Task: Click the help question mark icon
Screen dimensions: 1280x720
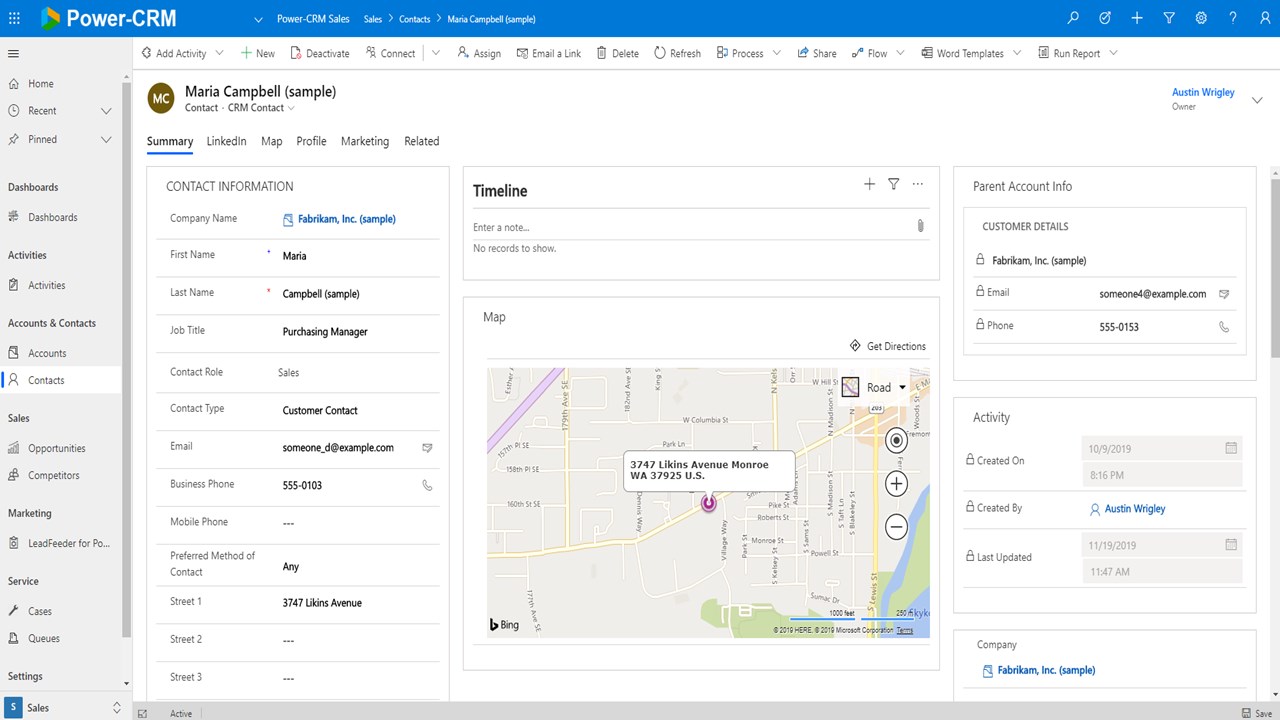Action: pyautogui.click(x=1233, y=18)
